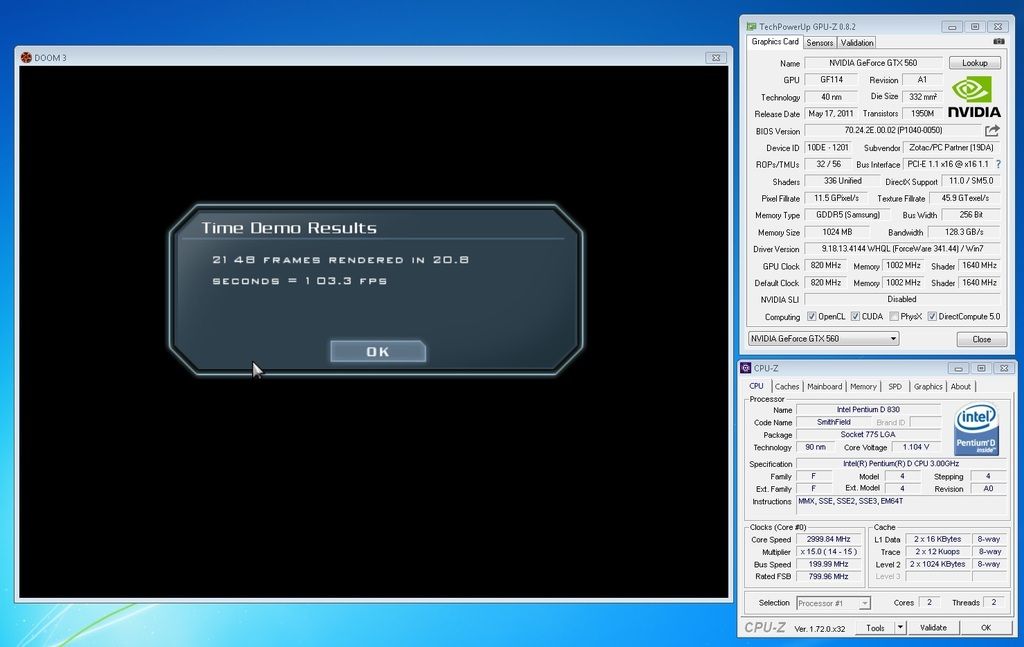The image size is (1024, 647).
Task: Toggle the DirectCompute 5.0 checkbox
Action: pos(932,317)
